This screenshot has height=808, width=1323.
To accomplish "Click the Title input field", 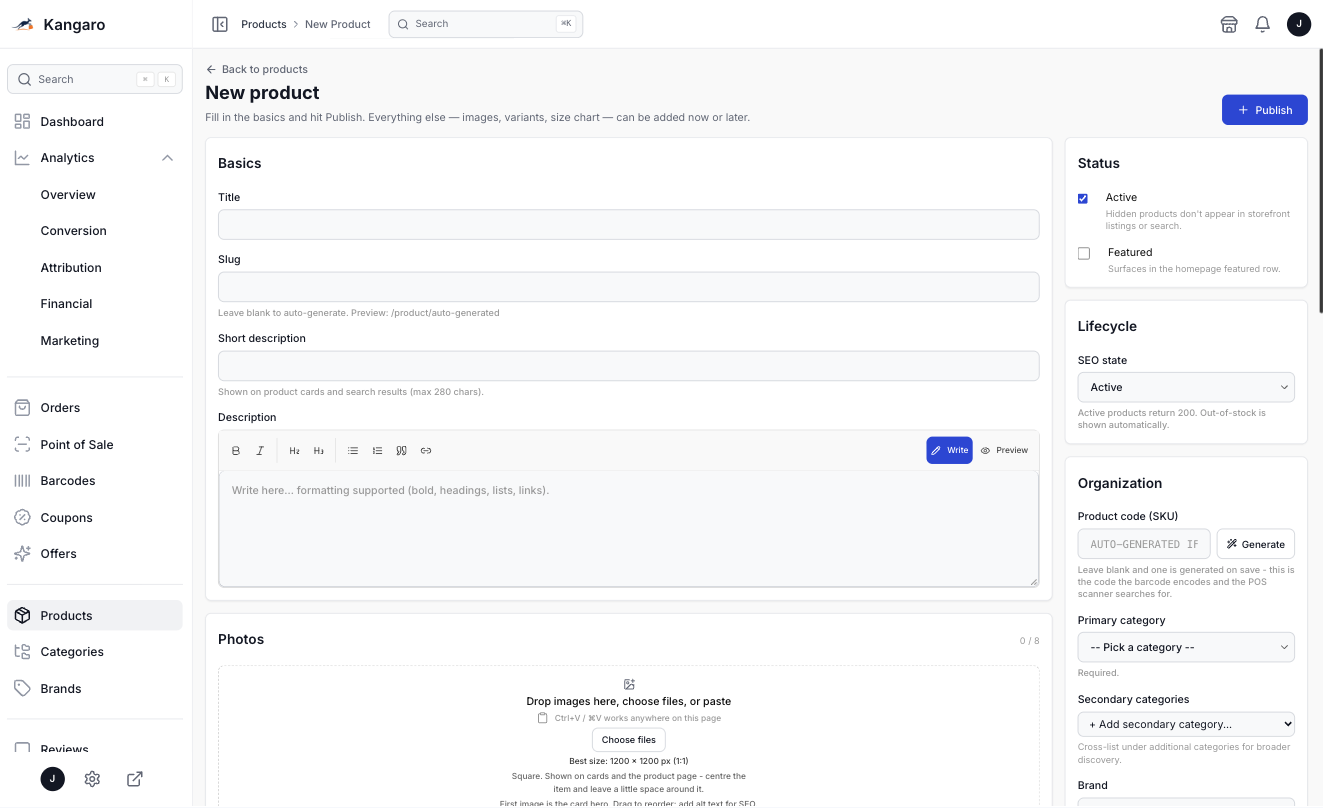I will (629, 225).
